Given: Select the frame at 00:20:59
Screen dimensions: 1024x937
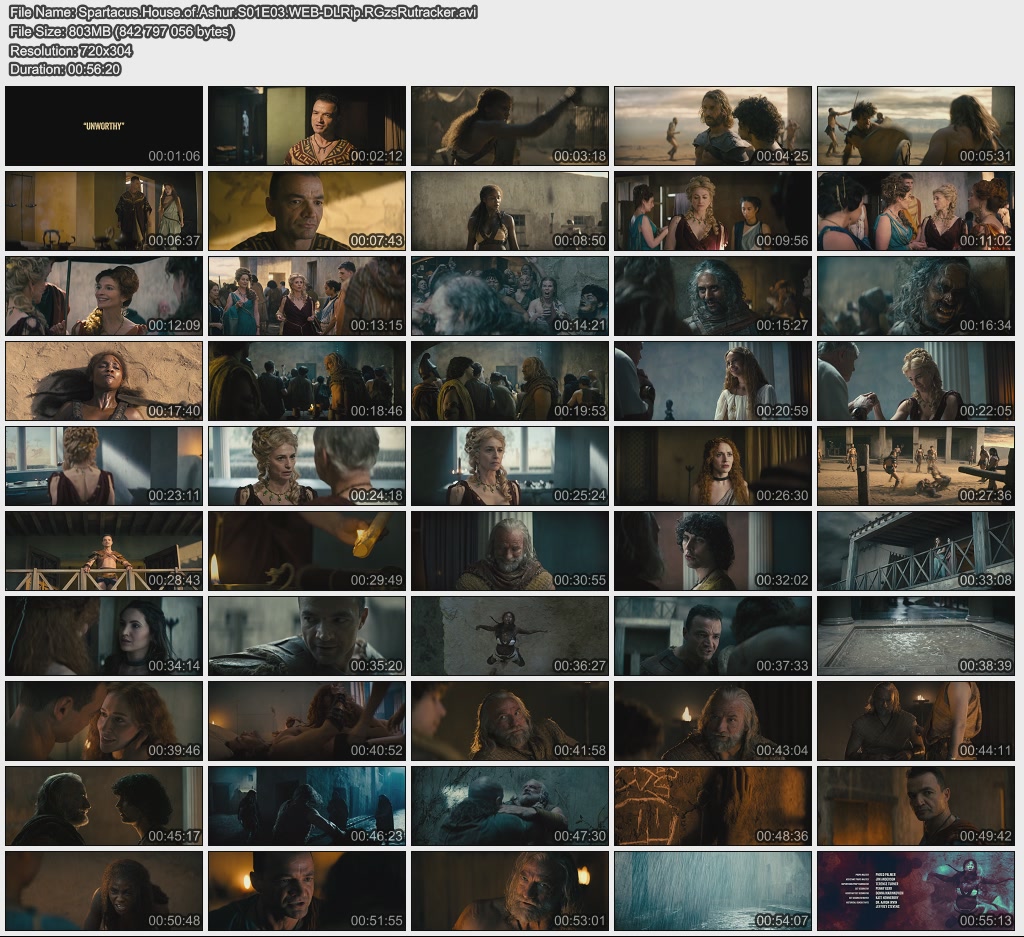Looking at the screenshot, I should [713, 381].
